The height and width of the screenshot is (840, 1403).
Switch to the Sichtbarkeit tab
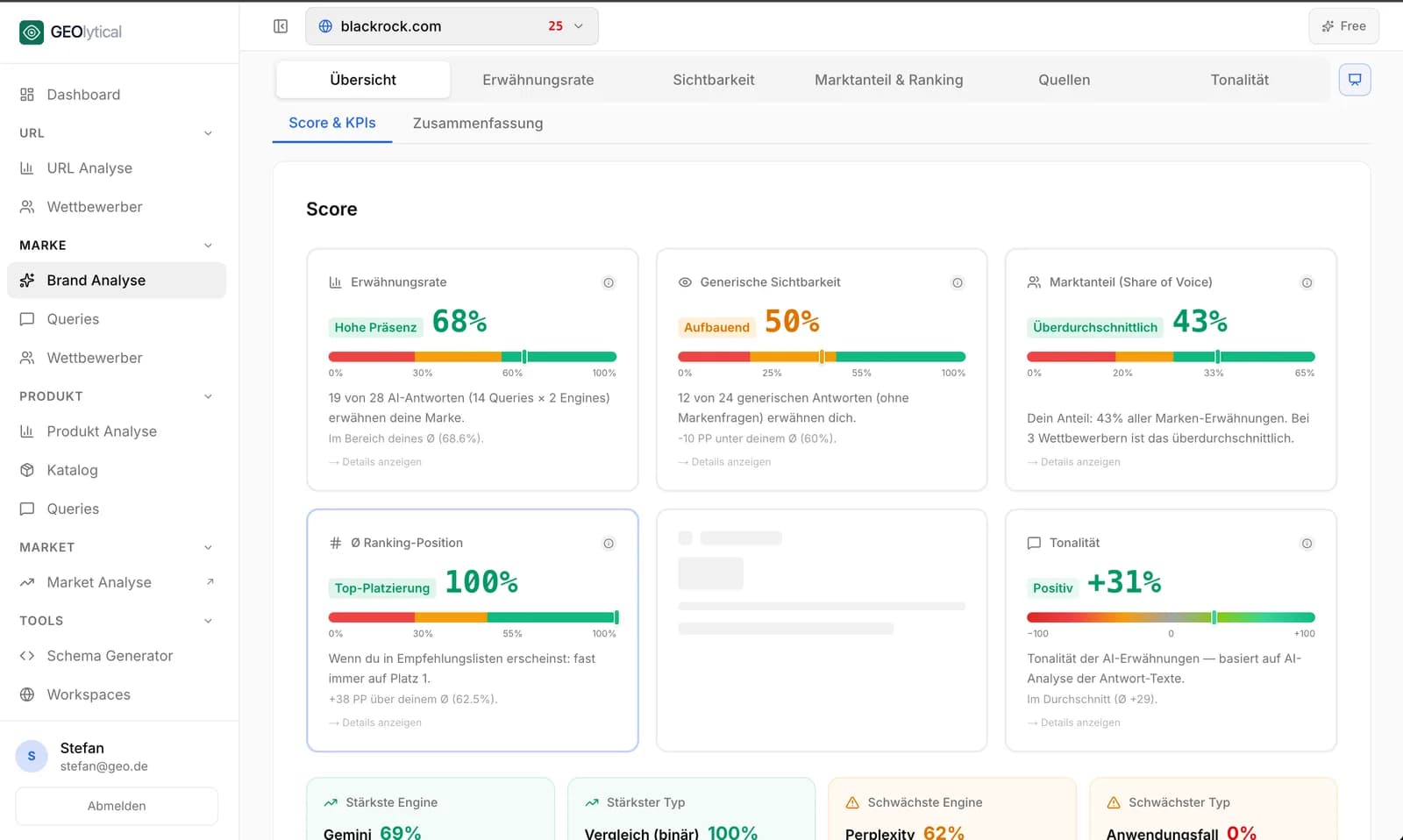[714, 80]
